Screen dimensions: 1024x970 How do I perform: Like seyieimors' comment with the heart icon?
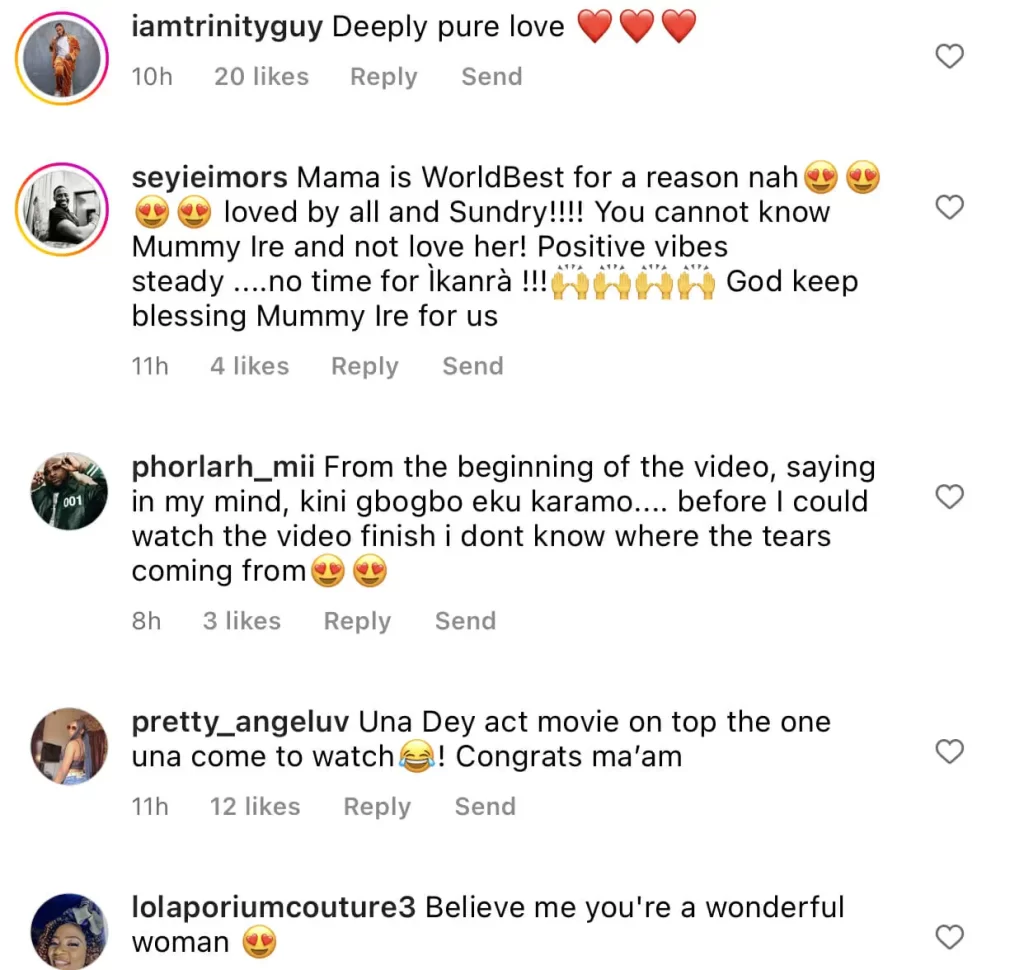[949, 208]
